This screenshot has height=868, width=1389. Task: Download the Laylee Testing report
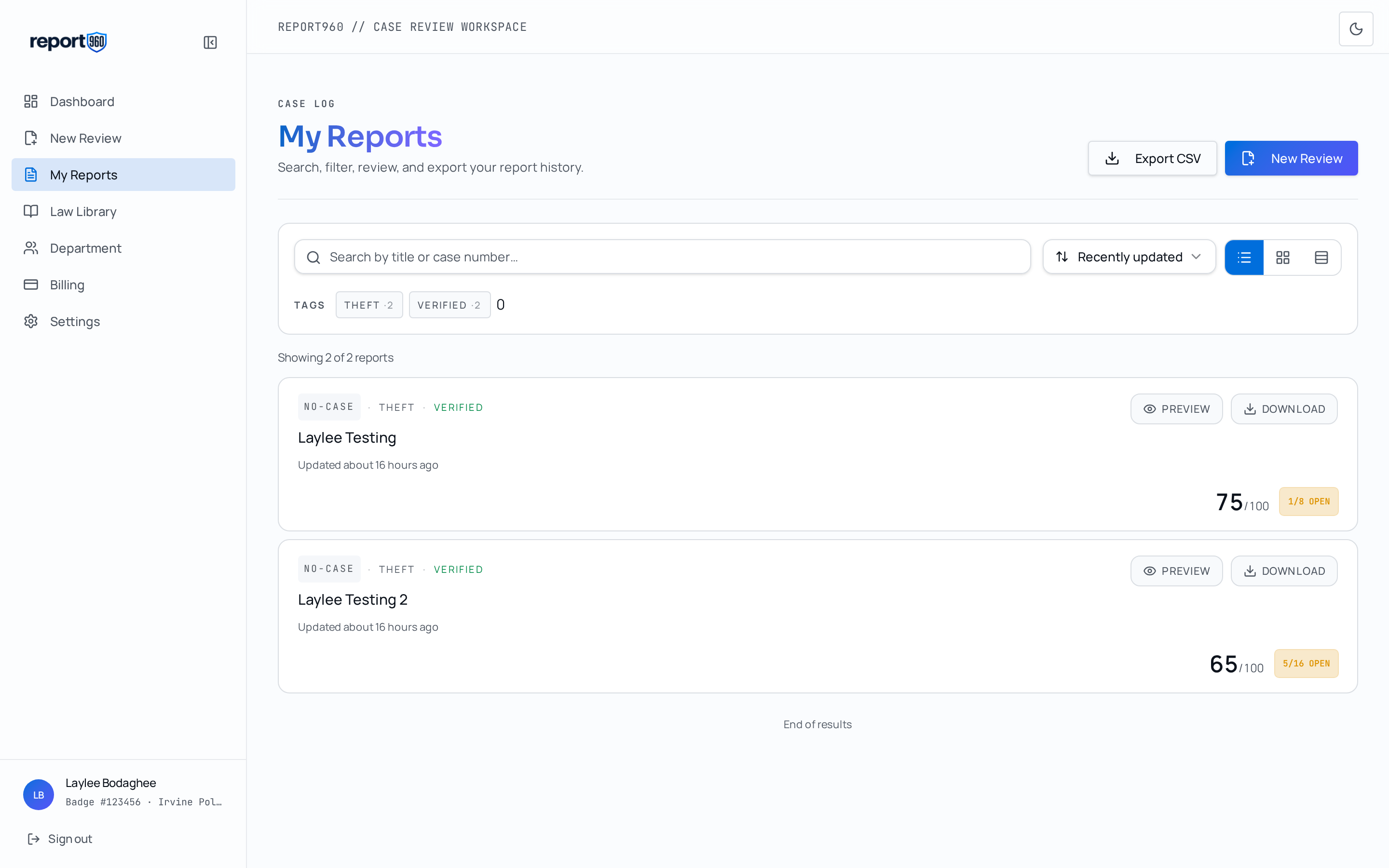coord(1284,409)
